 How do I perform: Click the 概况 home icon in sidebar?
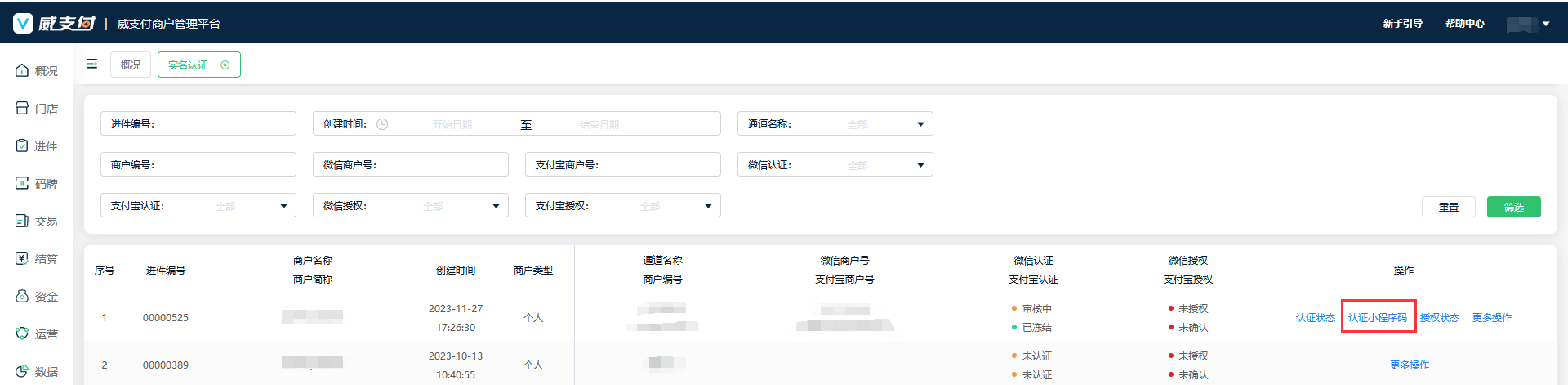tap(22, 71)
